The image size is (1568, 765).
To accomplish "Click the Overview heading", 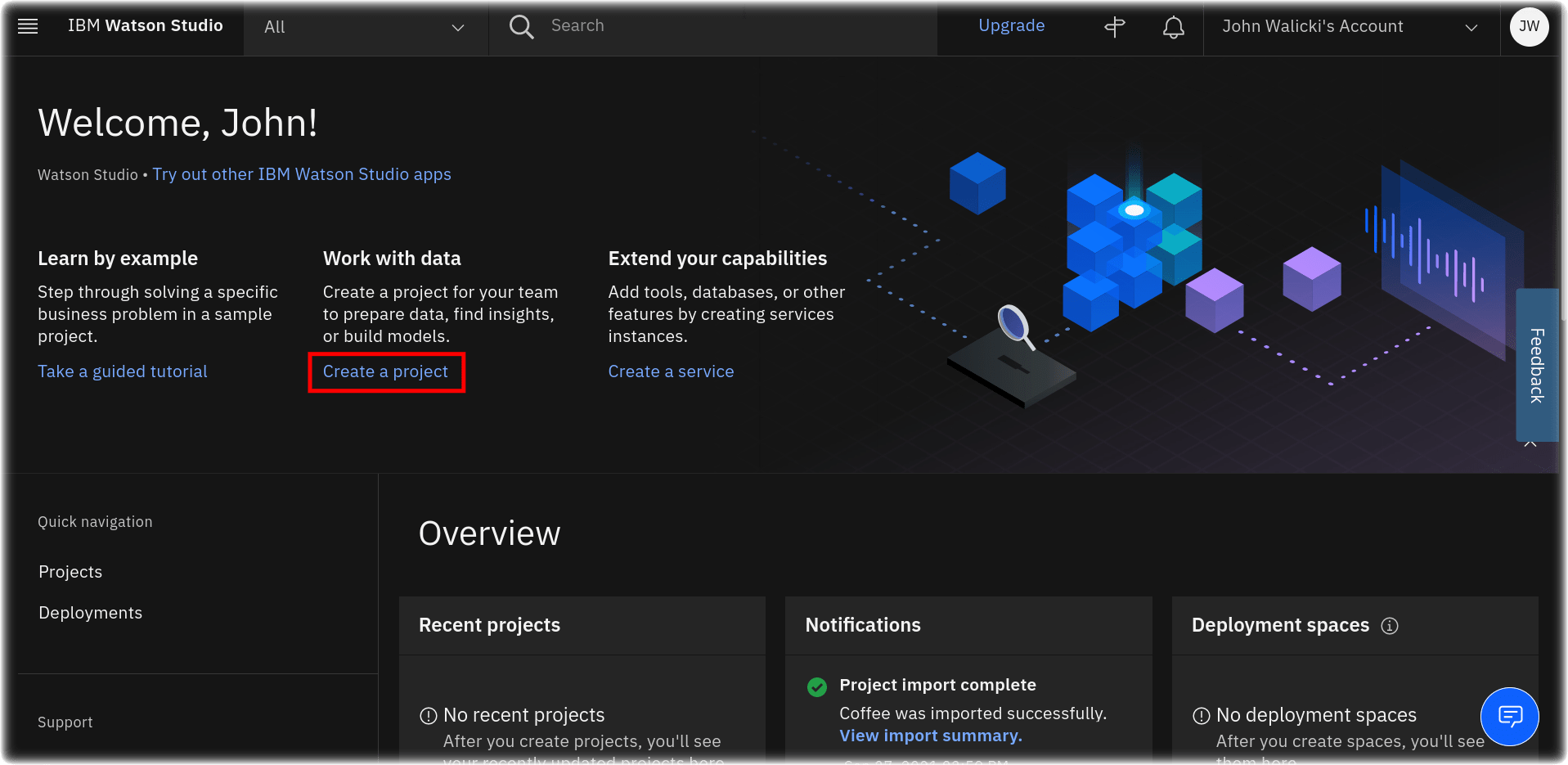I will pyautogui.click(x=489, y=533).
